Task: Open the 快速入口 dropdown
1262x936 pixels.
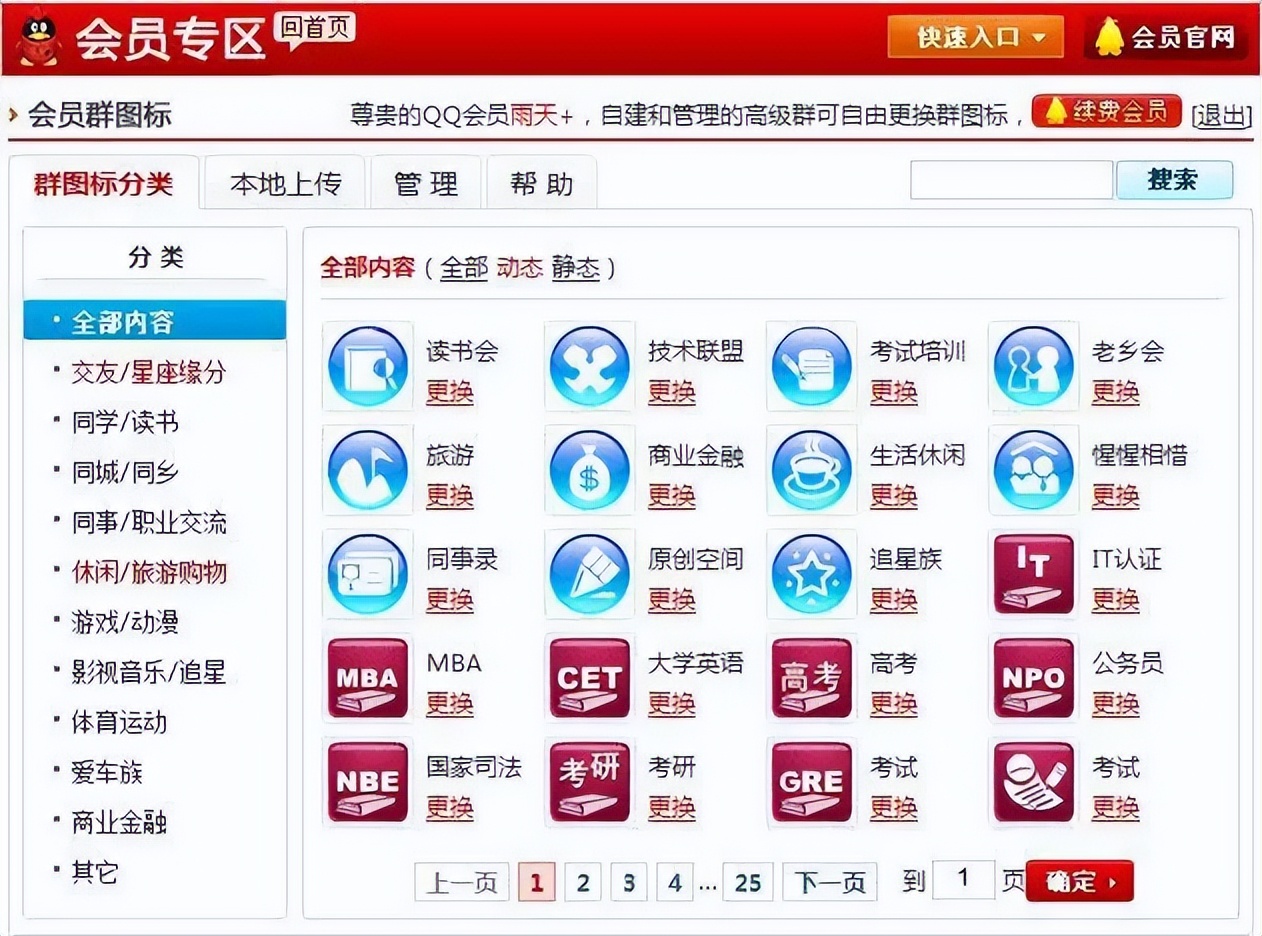Action: click(974, 35)
